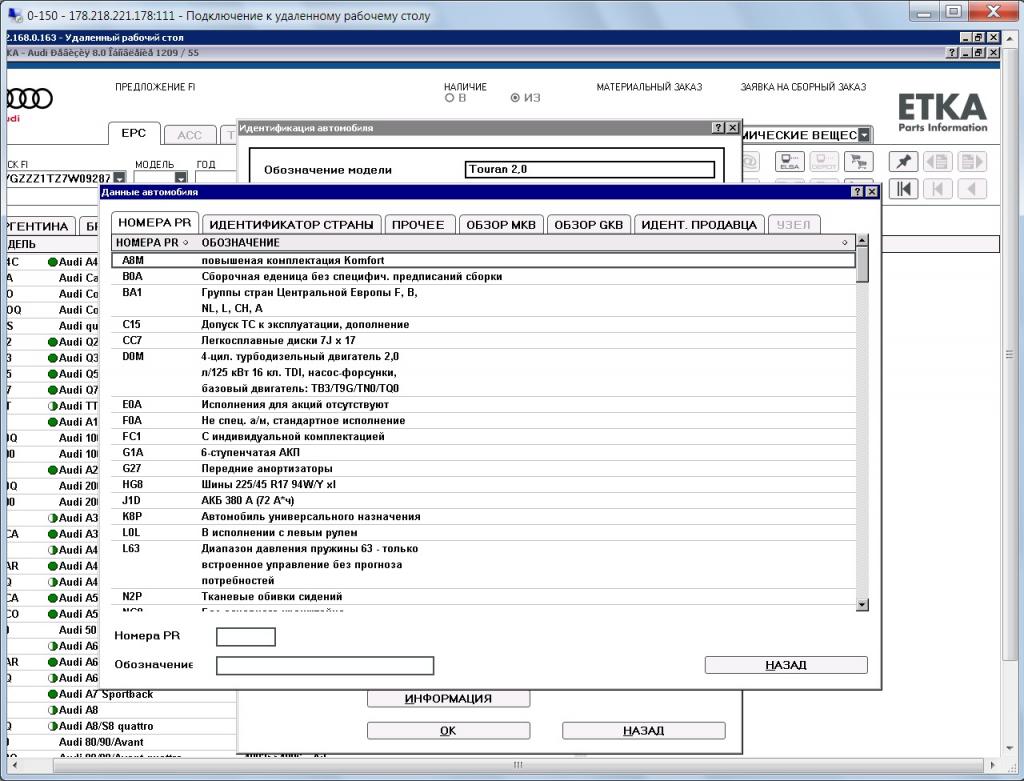1024x781 pixels.
Task: Restore the inner ETKA application window
Action: tap(978, 53)
